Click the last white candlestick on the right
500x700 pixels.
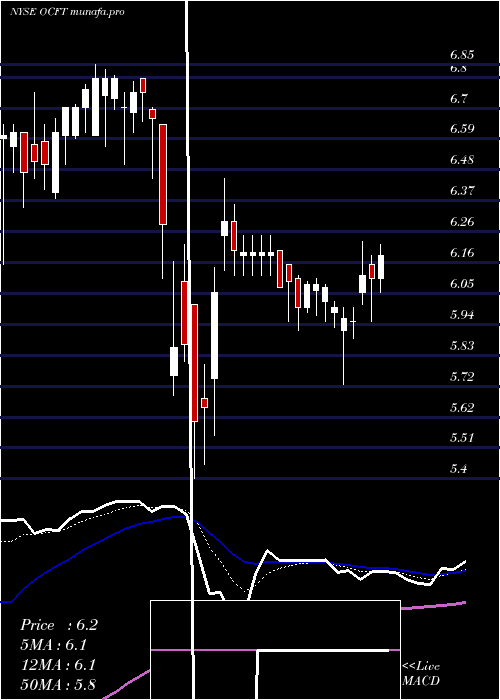(381, 268)
